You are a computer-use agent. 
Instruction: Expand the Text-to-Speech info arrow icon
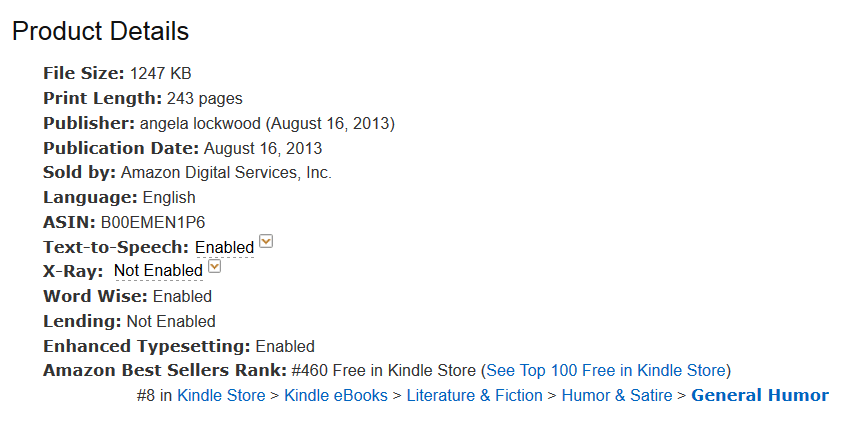point(266,242)
